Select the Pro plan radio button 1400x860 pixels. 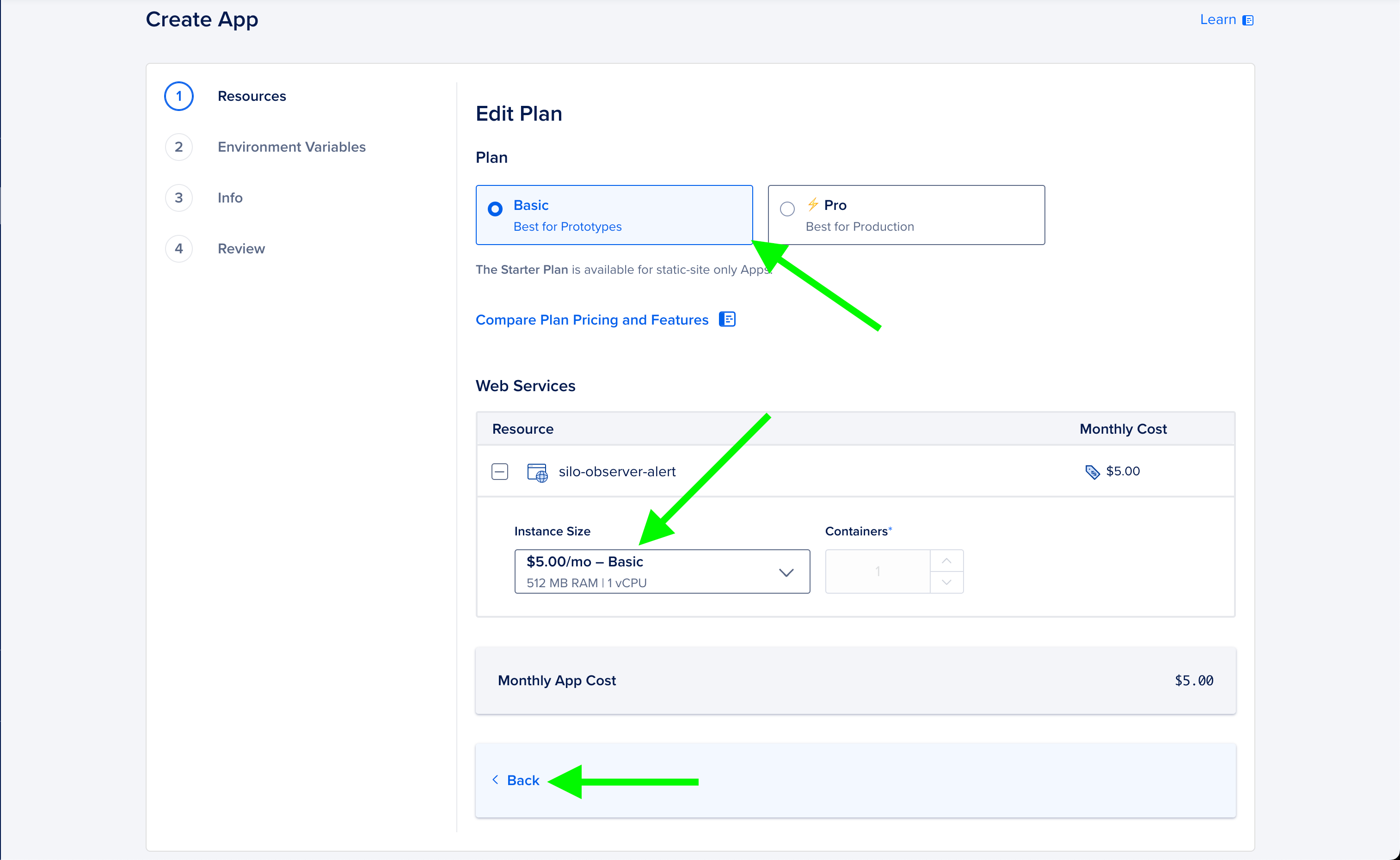point(787,209)
